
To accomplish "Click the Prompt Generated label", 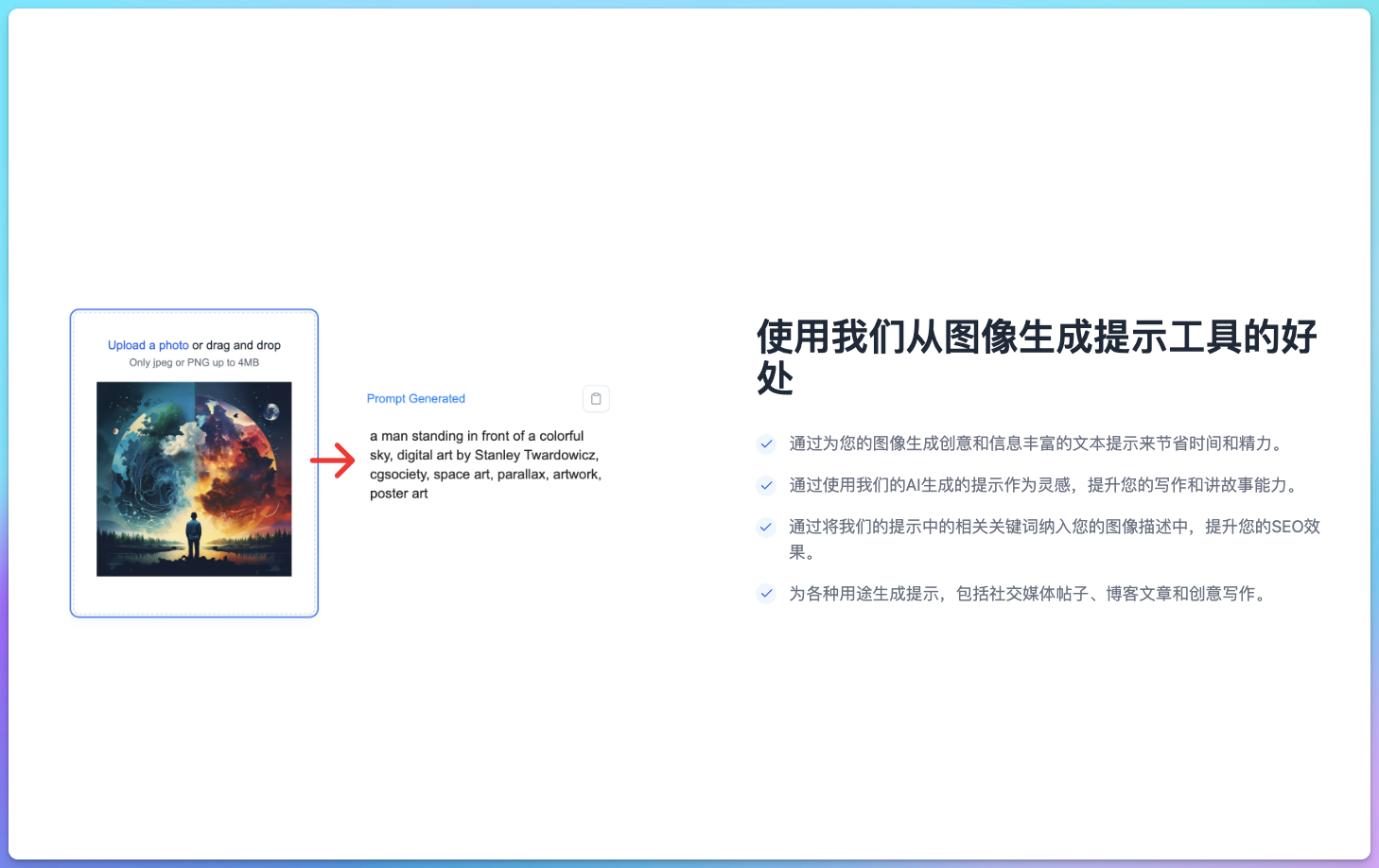I will [416, 398].
